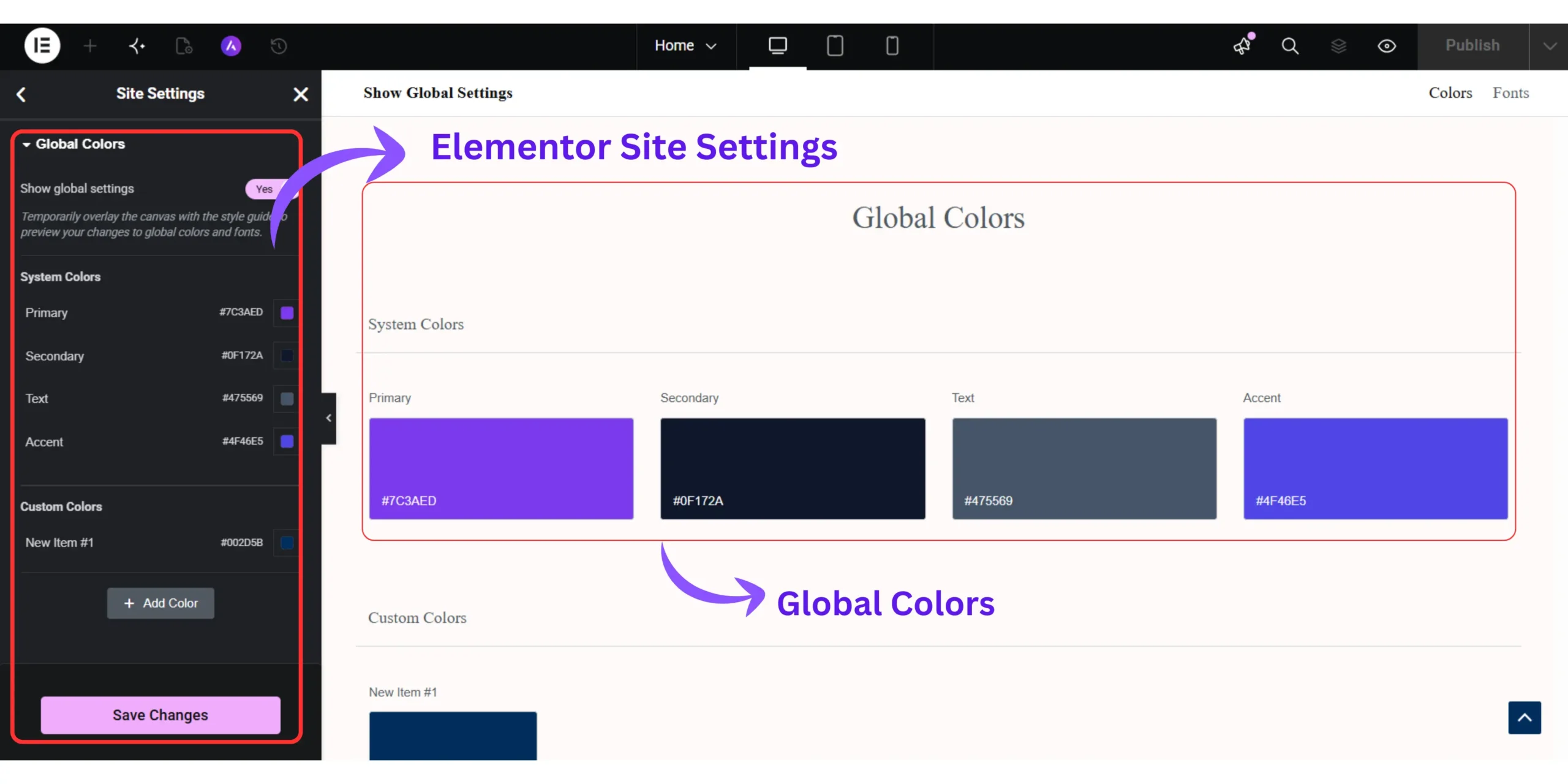This screenshot has width=1568, height=784.
Task: Open the New Item #1 color swatch
Action: coord(287,543)
